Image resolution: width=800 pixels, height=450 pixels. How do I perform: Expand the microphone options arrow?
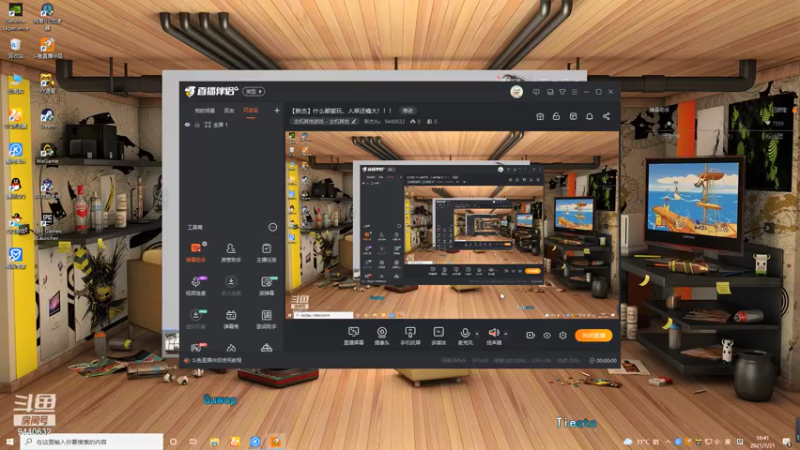coord(477,334)
